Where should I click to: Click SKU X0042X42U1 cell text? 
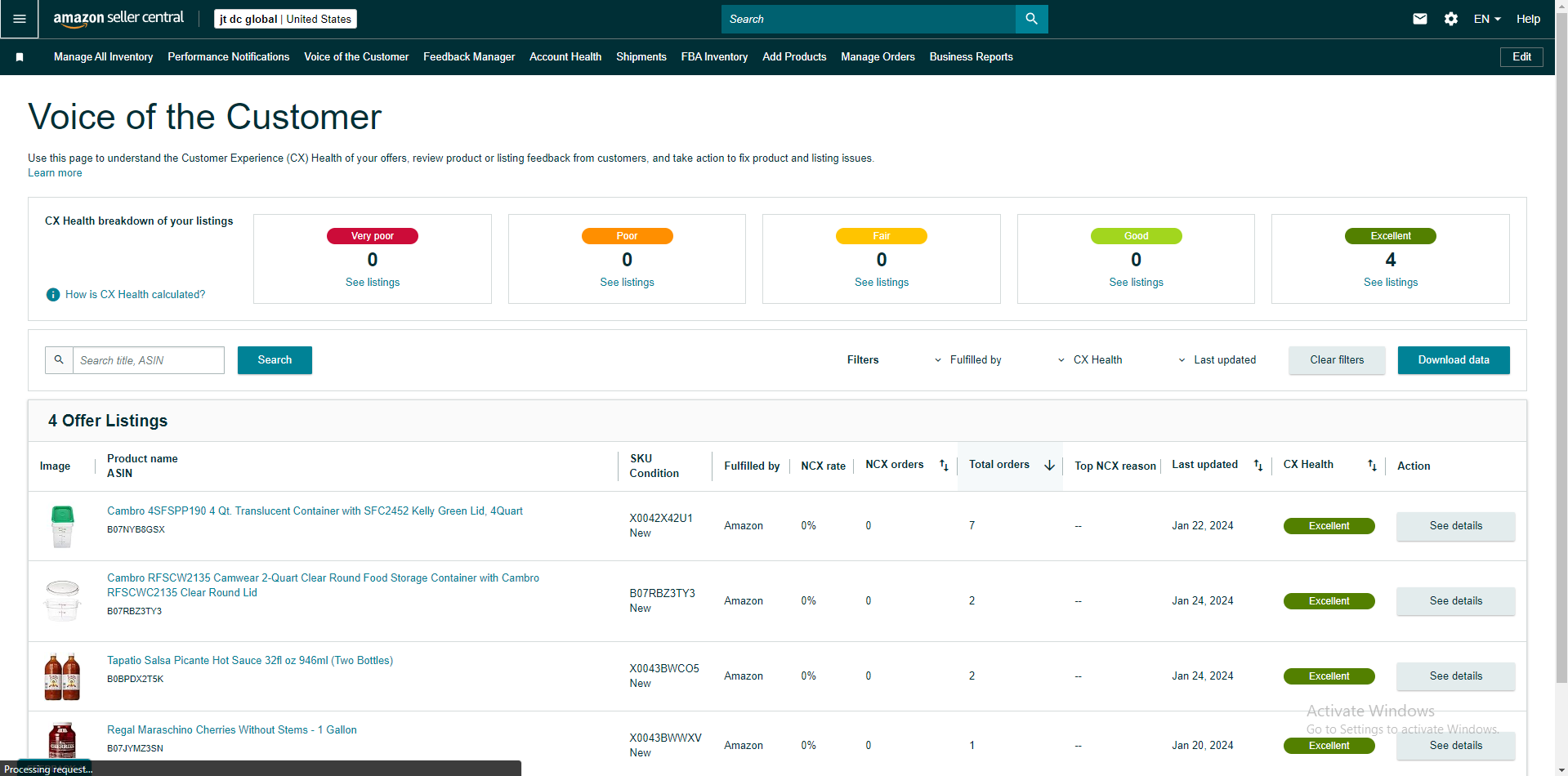[x=661, y=519]
